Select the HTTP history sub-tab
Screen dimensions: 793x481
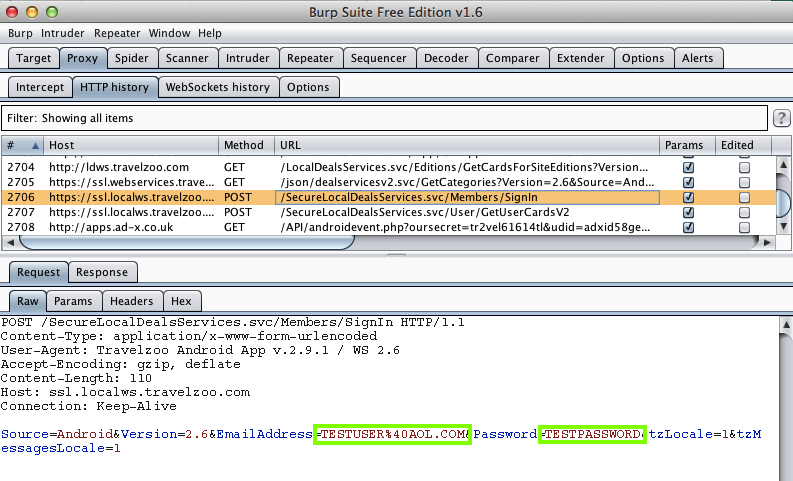(x=115, y=87)
